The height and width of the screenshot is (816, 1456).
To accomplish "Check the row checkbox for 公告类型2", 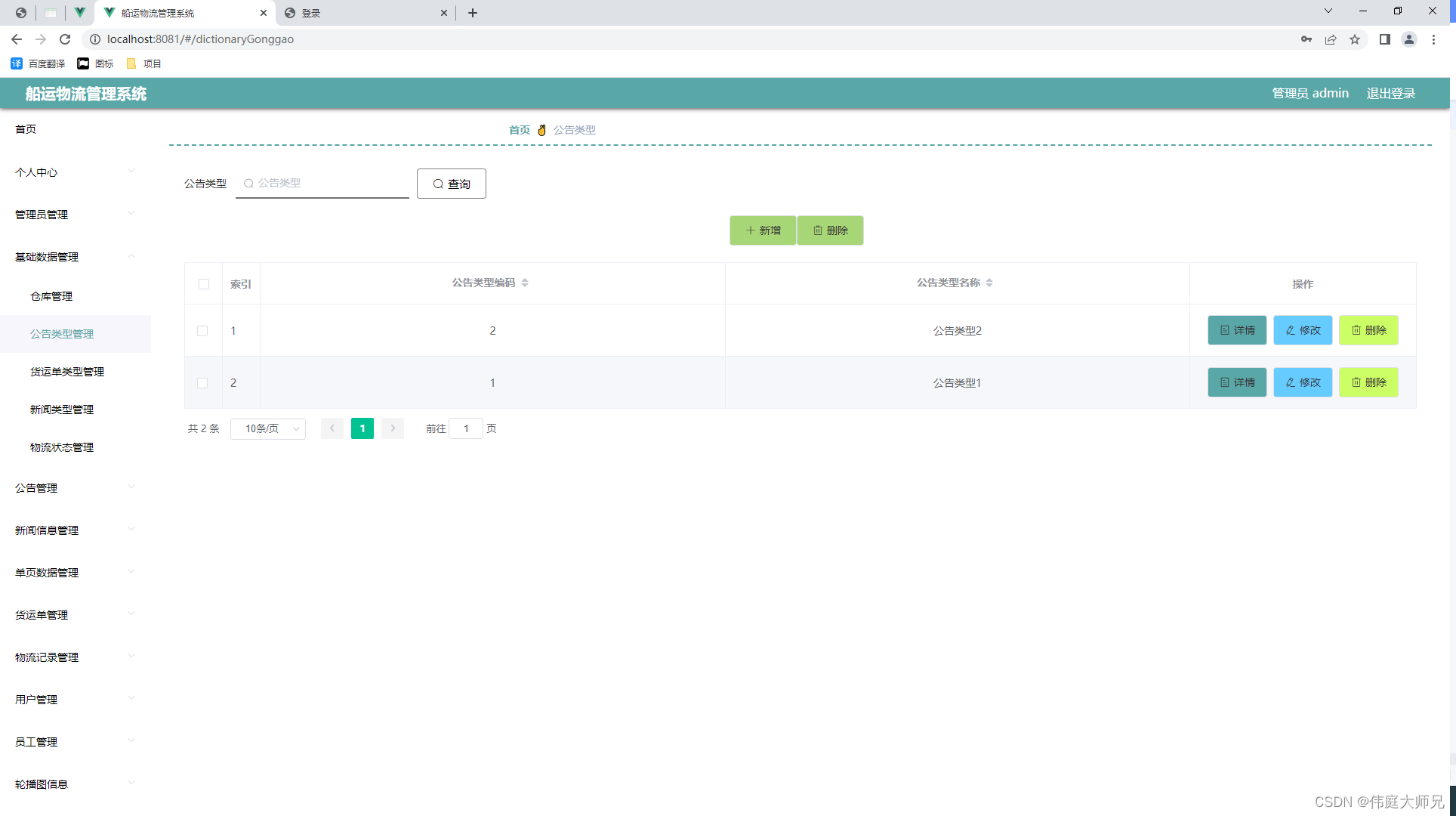I will point(202,331).
